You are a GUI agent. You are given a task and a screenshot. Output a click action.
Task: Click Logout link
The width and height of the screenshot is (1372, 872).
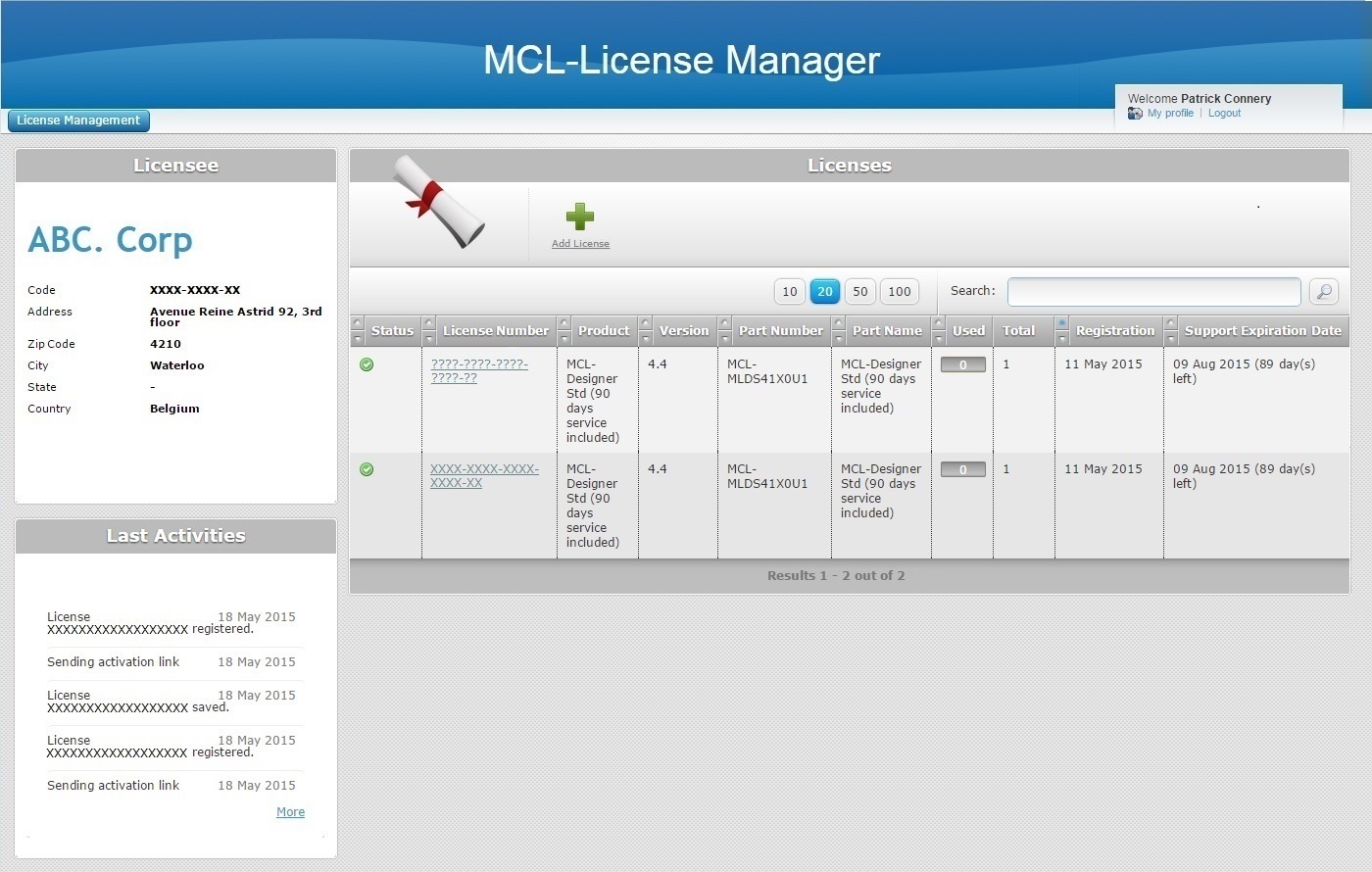pos(1224,114)
